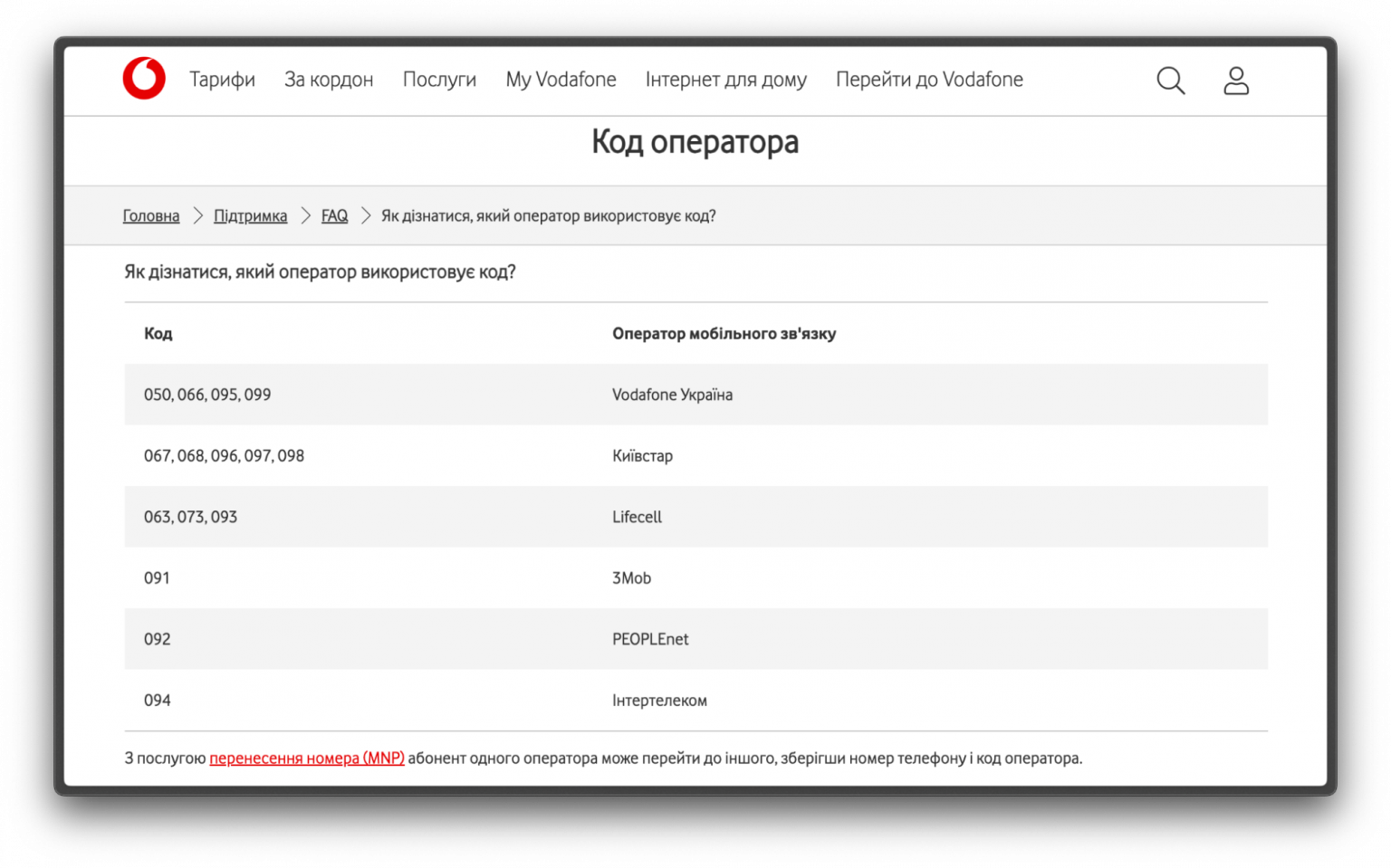Open the Тарифи menu item

tap(222, 80)
